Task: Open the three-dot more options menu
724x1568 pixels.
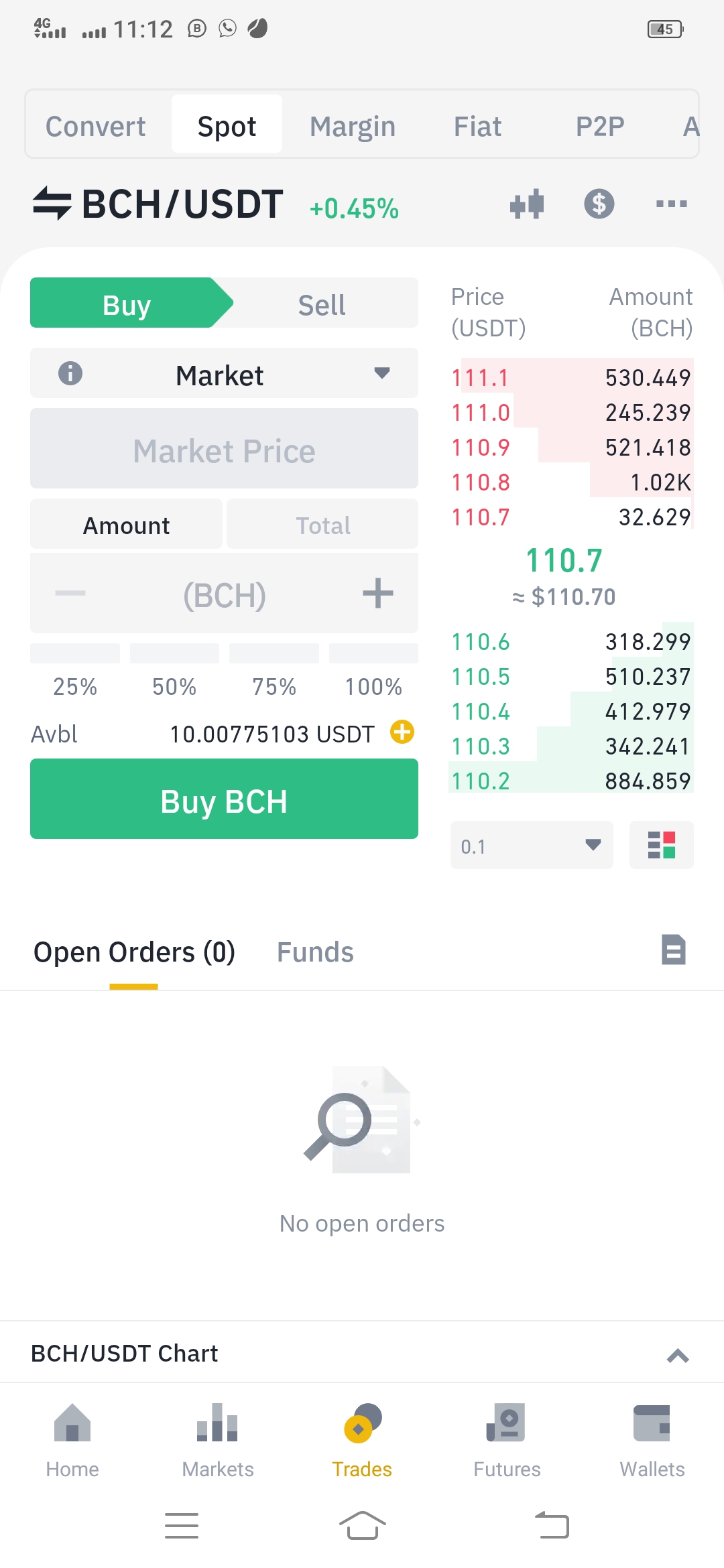Action: [x=671, y=204]
